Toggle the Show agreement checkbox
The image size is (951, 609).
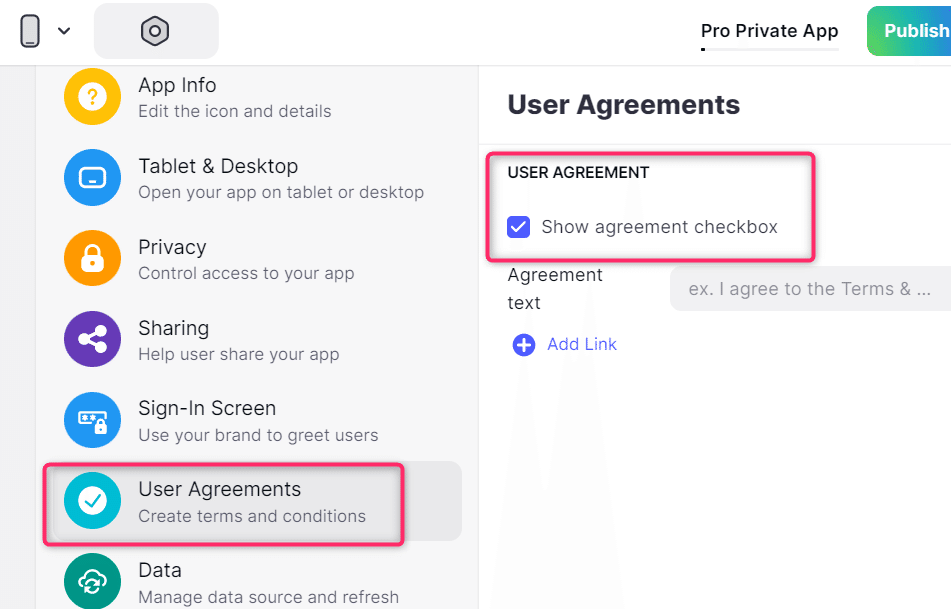[x=518, y=227]
